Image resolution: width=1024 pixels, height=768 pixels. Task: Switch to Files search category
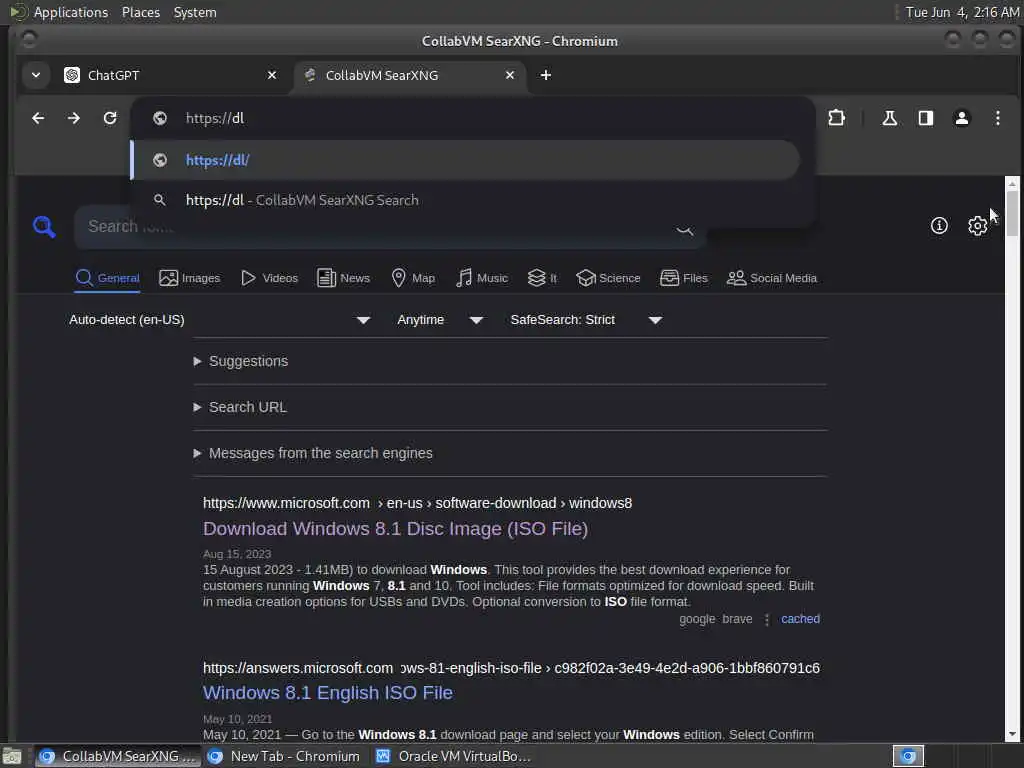click(684, 278)
